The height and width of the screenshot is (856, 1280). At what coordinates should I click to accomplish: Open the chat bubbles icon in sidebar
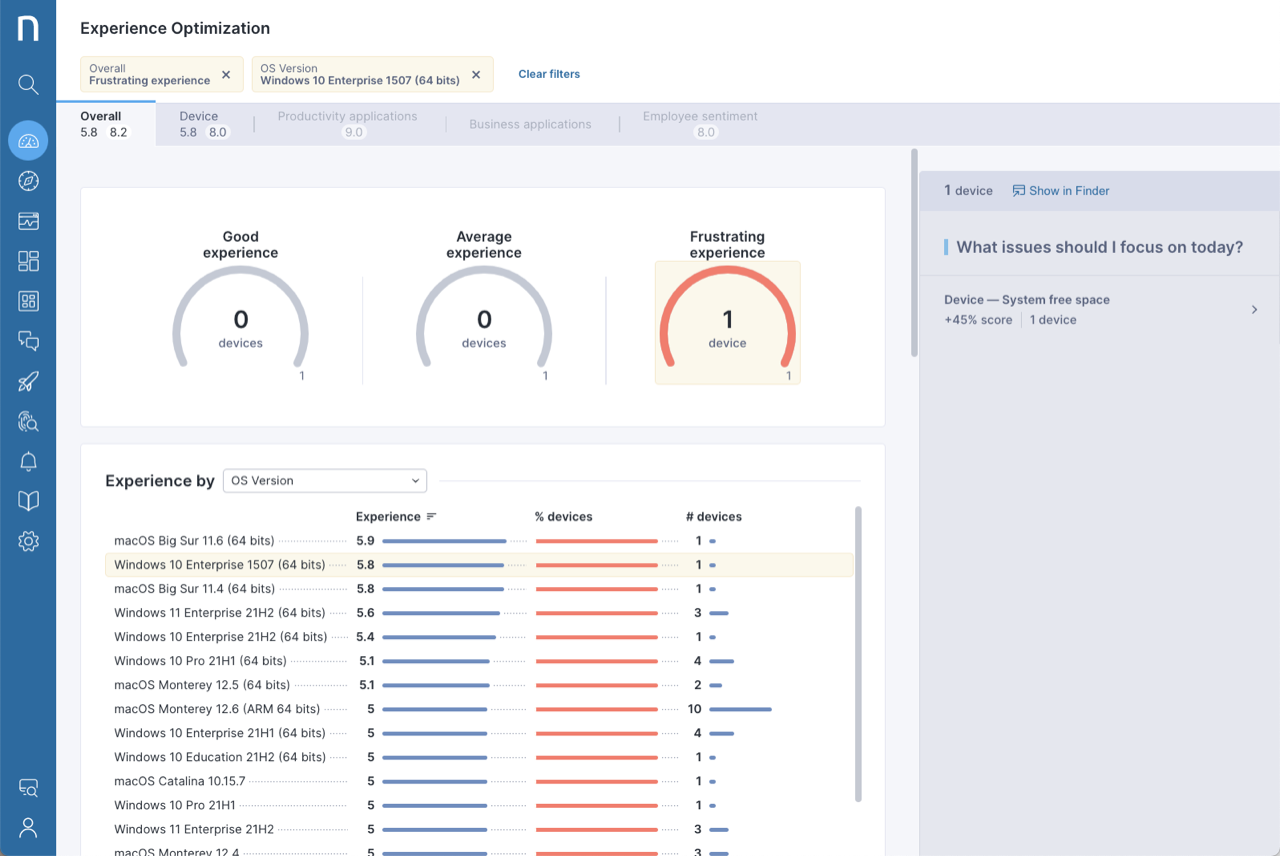(28, 341)
